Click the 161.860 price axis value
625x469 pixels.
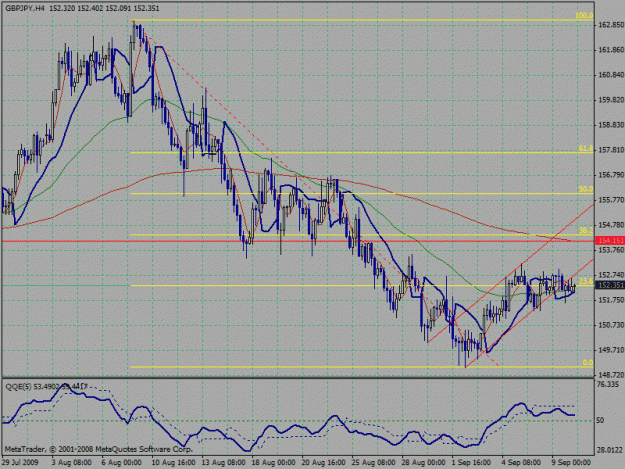click(611, 50)
